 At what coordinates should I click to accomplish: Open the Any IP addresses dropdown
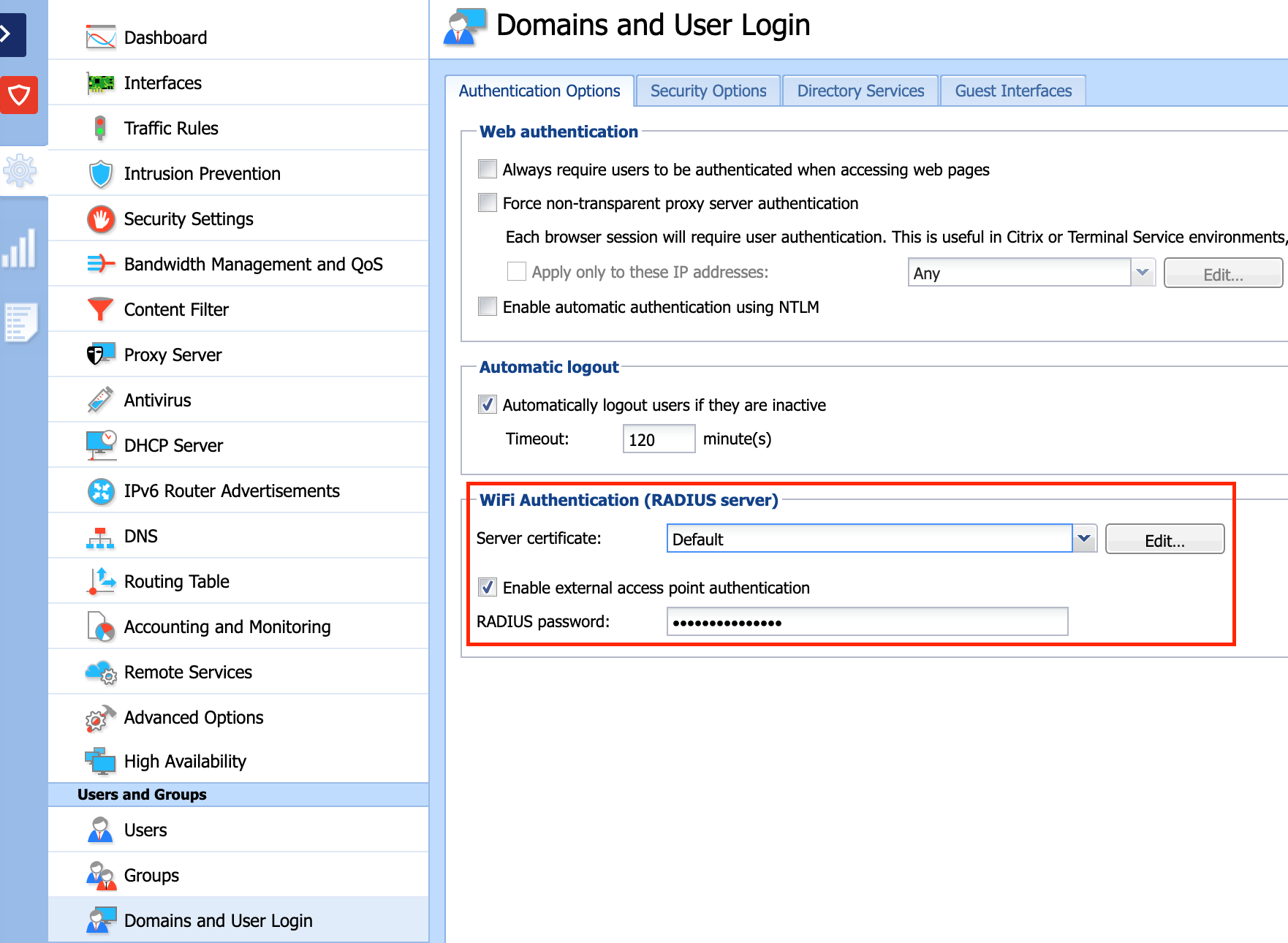pos(1143,273)
